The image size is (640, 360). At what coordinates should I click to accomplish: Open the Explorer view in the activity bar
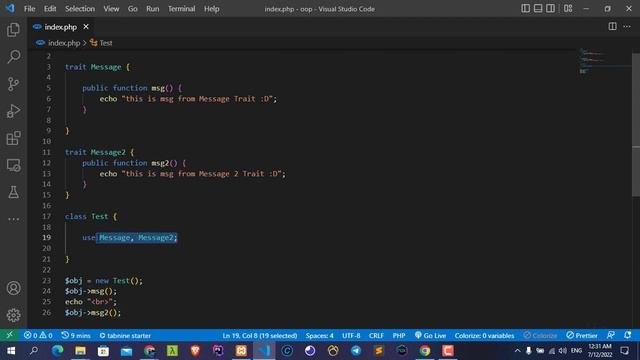(13, 30)
